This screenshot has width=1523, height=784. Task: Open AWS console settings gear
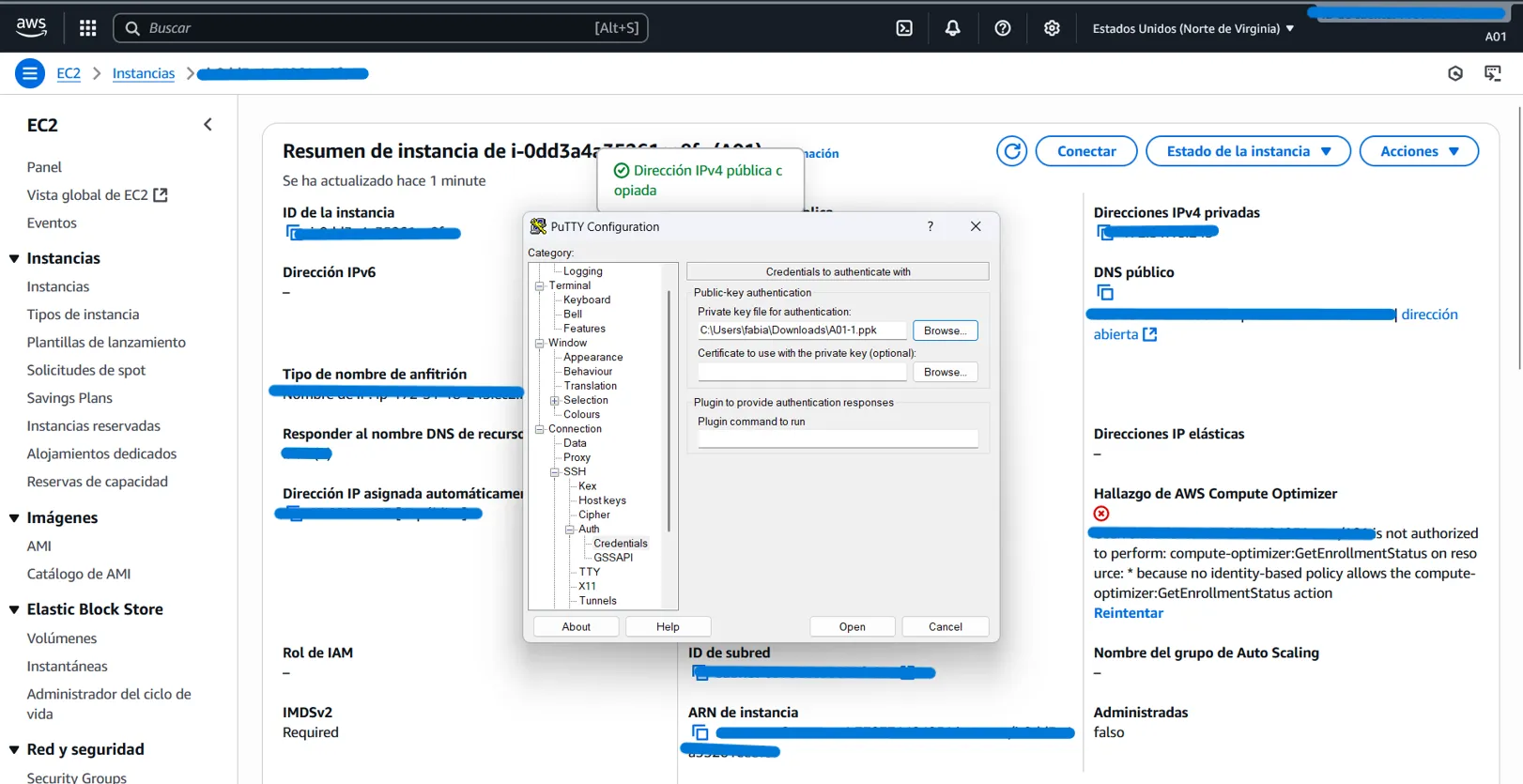[x=1052, y=28]
